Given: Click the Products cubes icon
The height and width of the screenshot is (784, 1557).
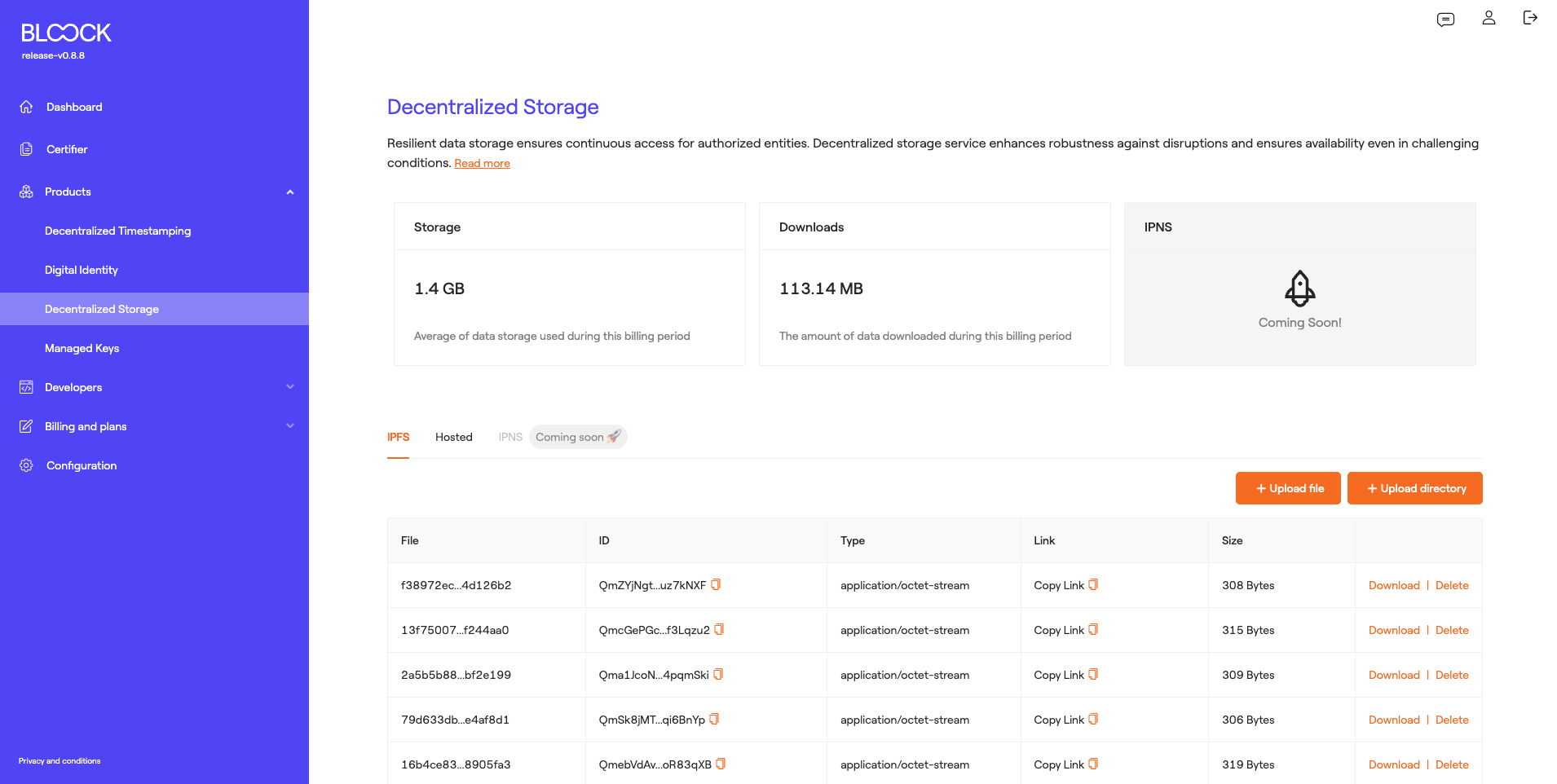Looking at the screenshot, I should [26, 192].
